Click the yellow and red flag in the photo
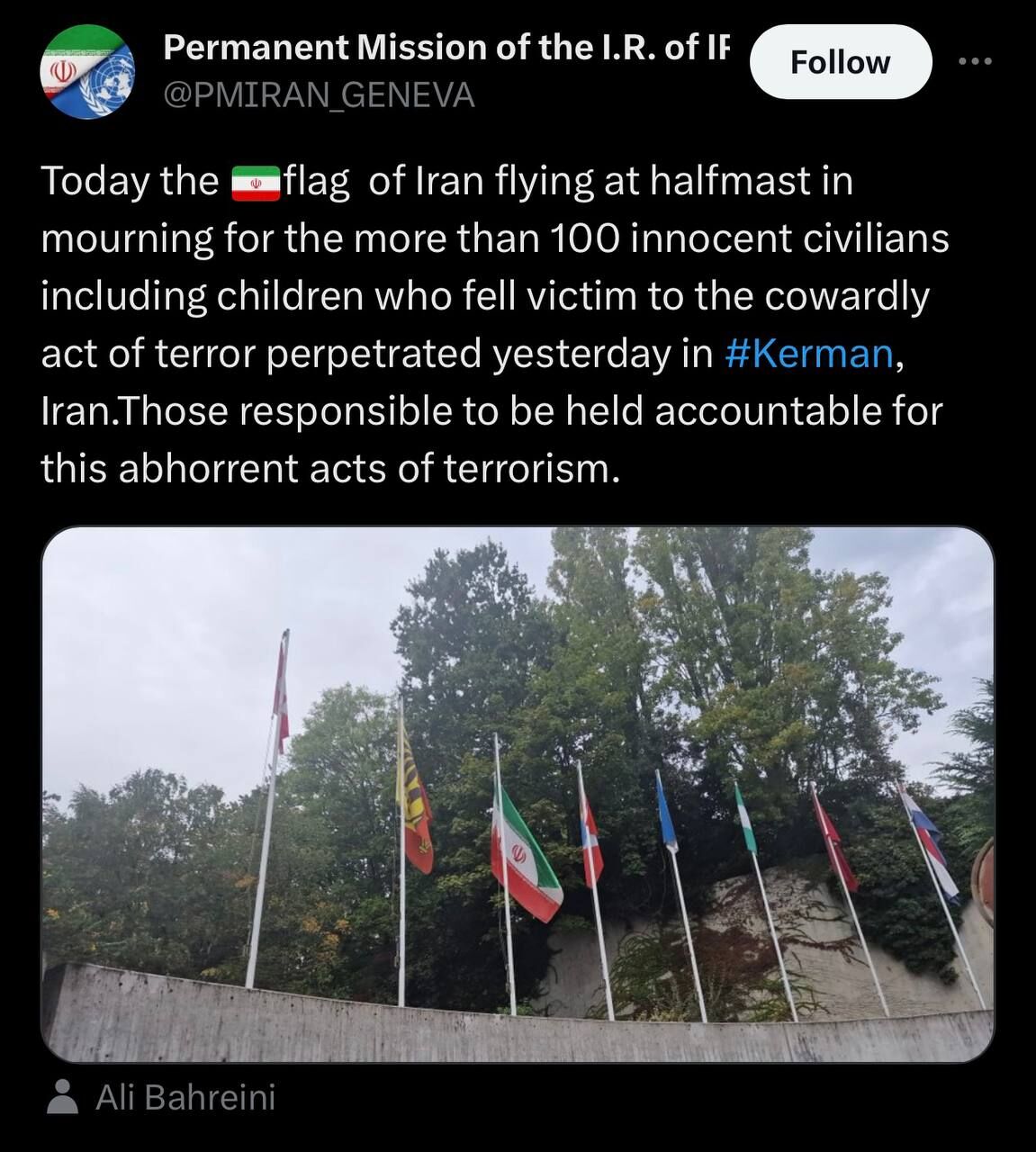This screenshot has width=1036, height=1152. [415, 810]
